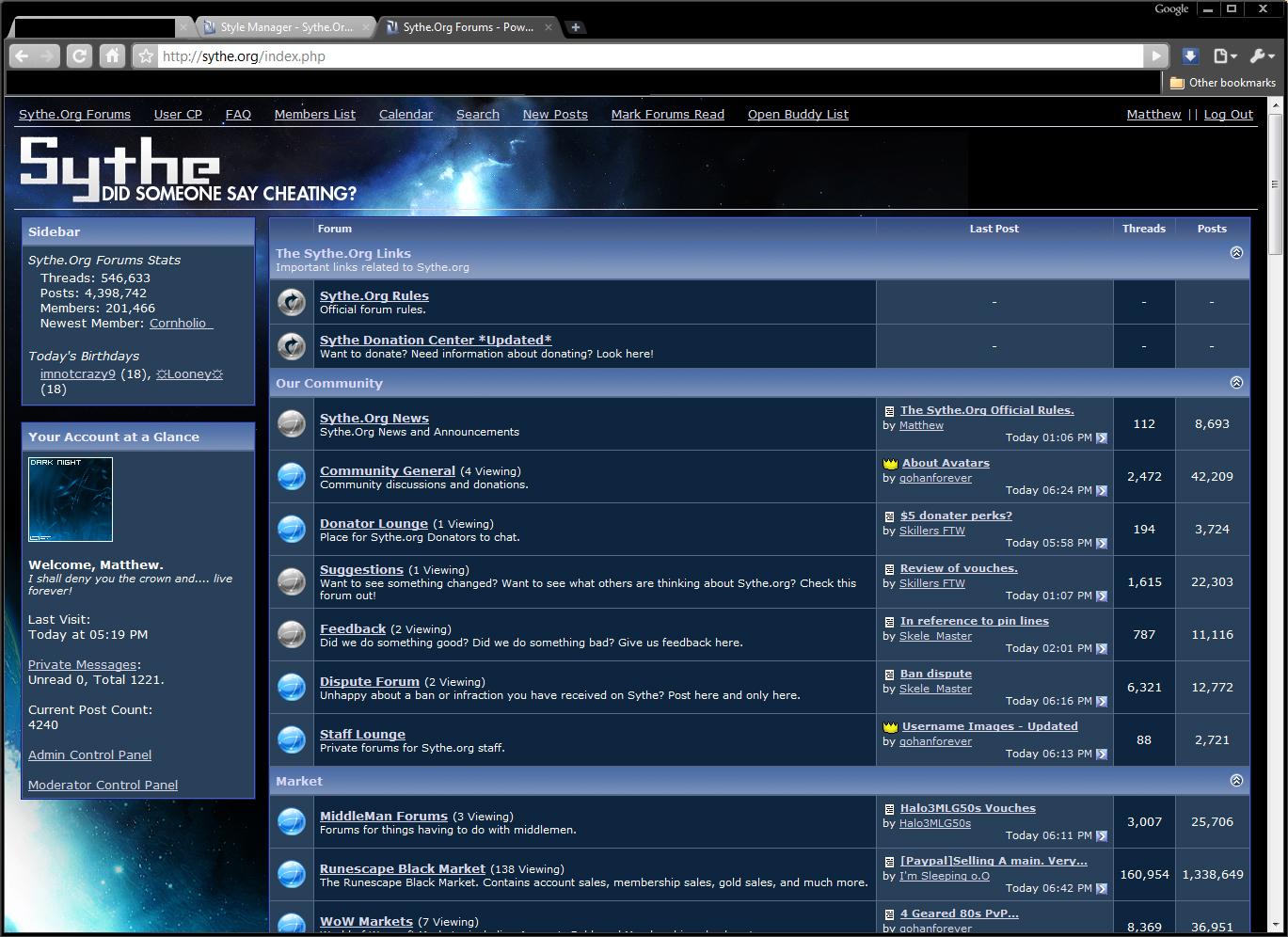Click the Go arrow in address bar

(1156, 56)
